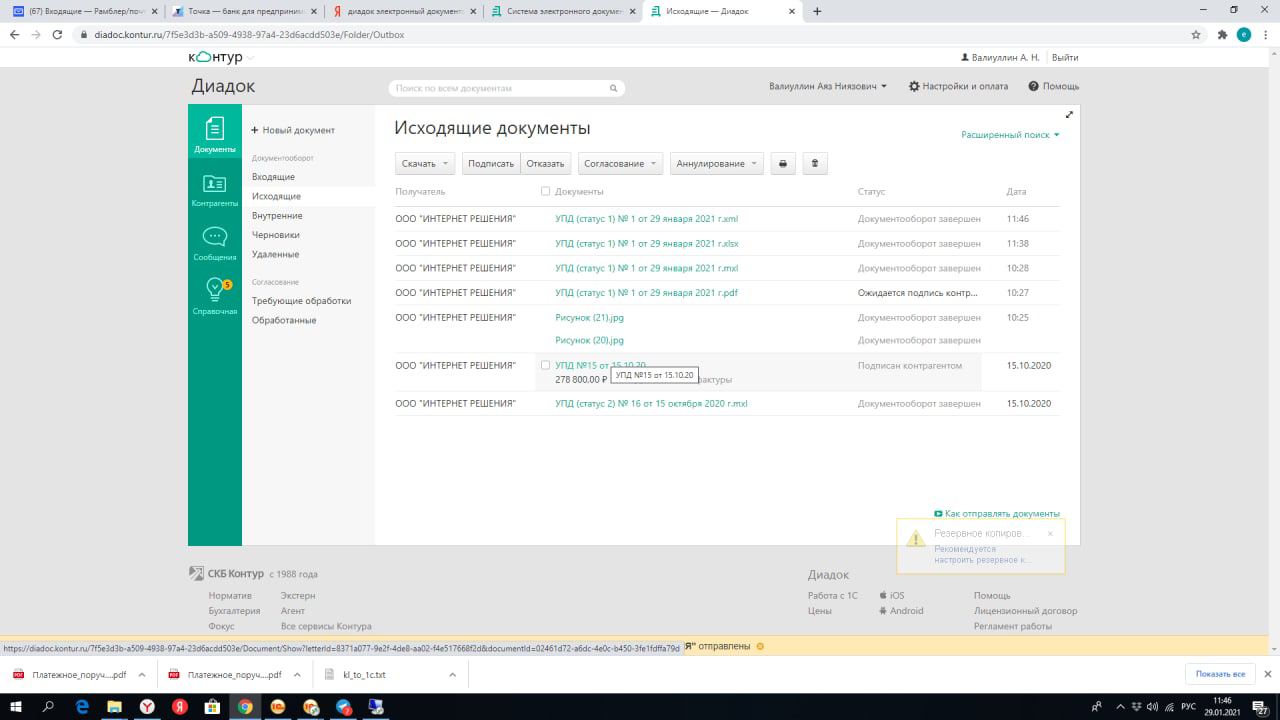
Task: Open Внутренние folder
Action: click(x=277, y=216)
